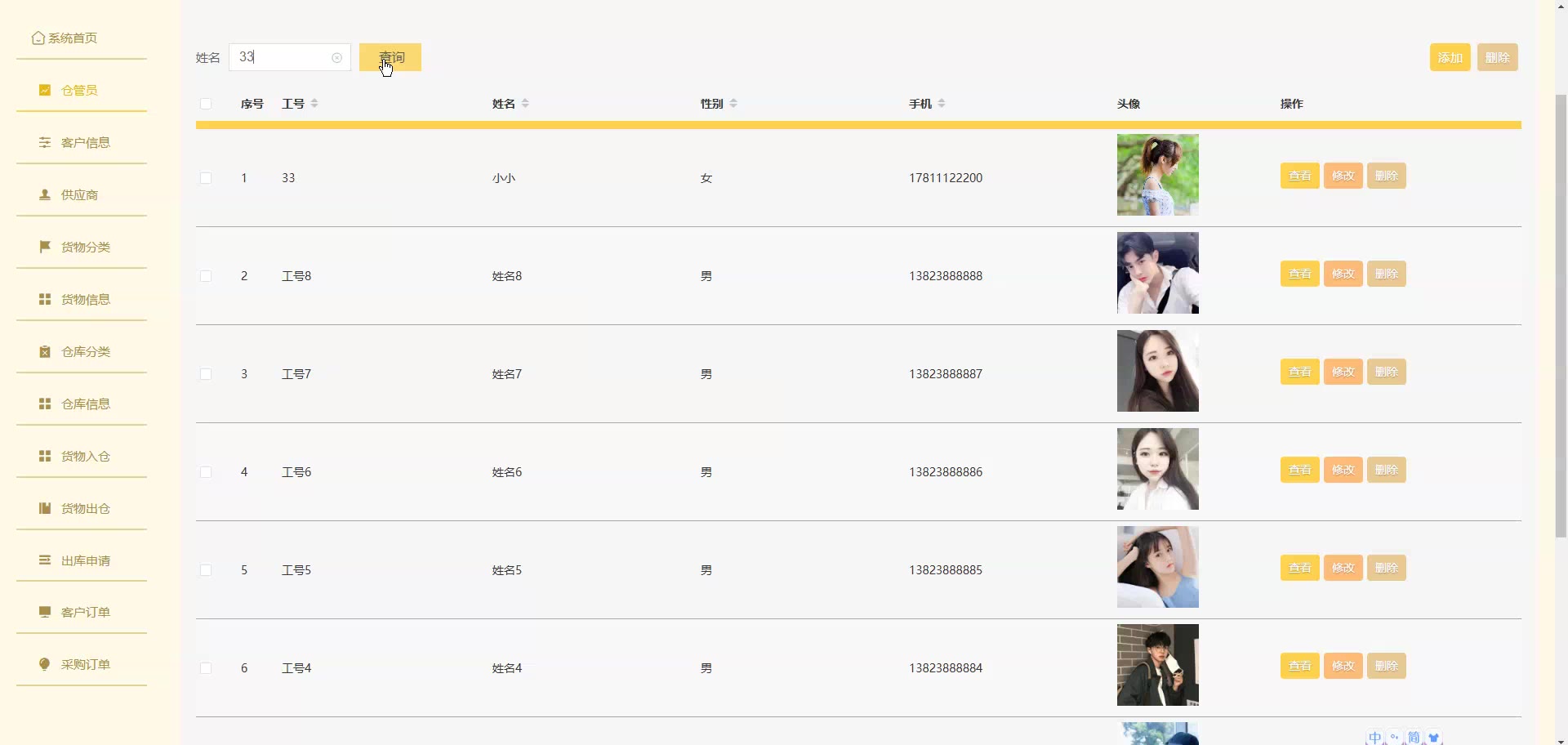Go to the 出库申请 sidebar menu
The width and height of the screenshot is (1568, 745).
click(85, 560)
